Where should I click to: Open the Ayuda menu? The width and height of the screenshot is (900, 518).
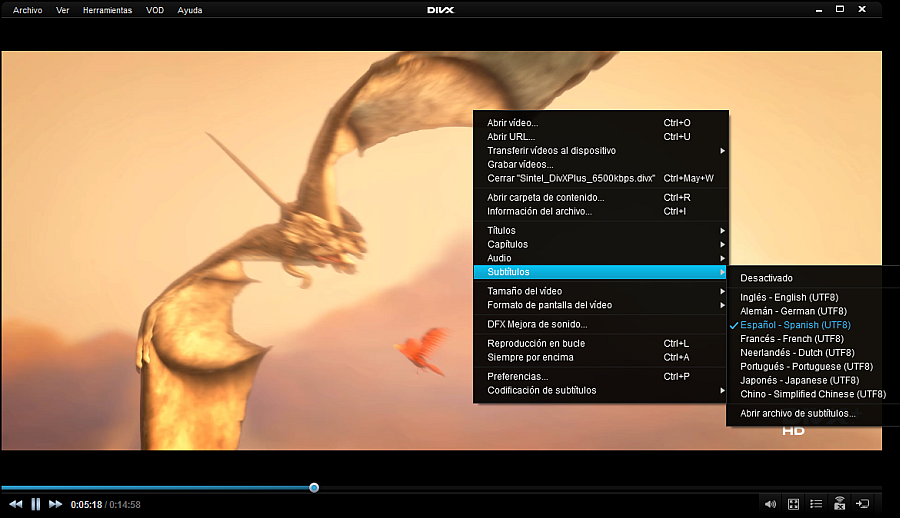(x=190, y=10)
